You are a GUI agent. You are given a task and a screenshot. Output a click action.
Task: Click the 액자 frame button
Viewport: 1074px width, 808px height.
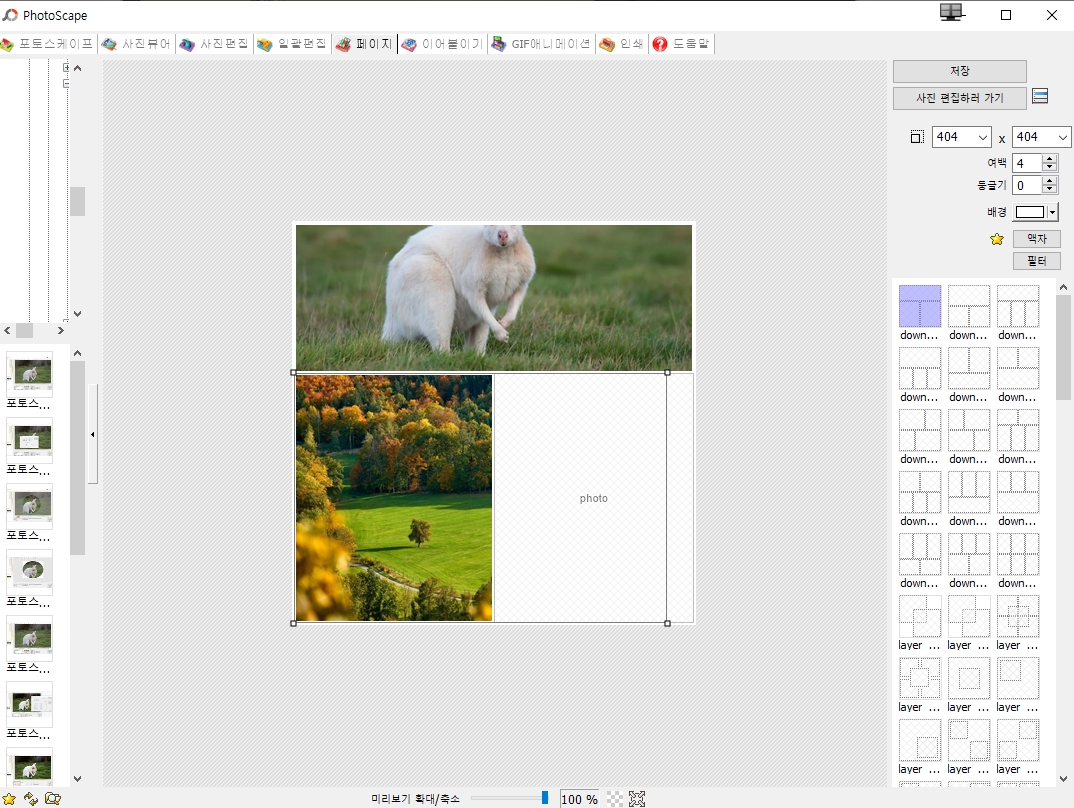pos(1036,238)
